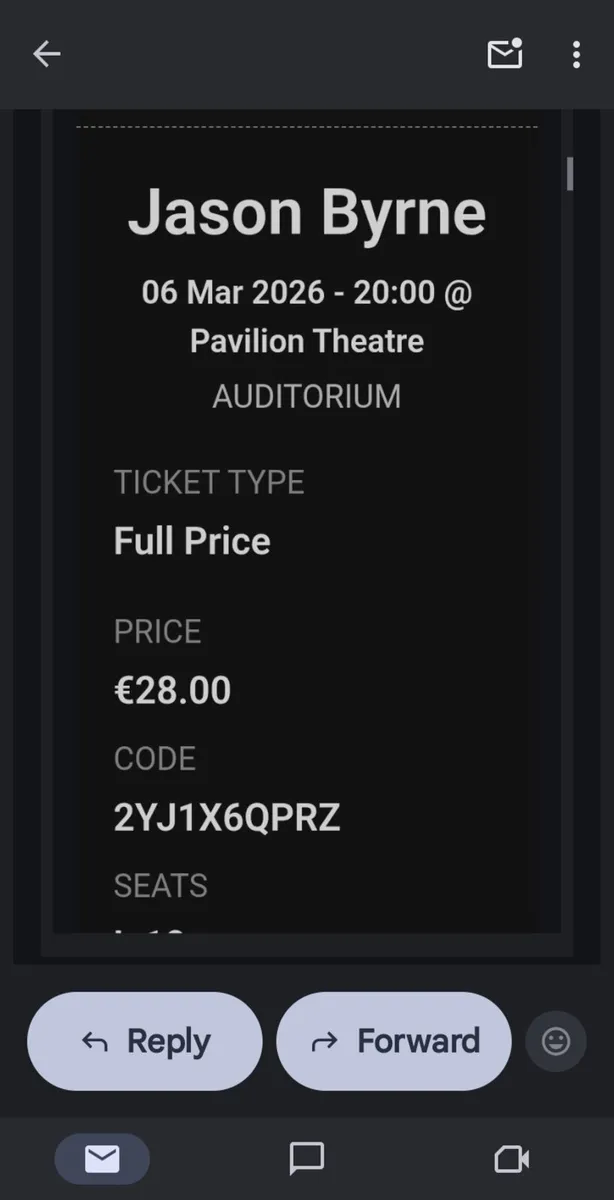Screen dimensions: 614x1200
Task: Forward this ticket email
Action: 393,1041
